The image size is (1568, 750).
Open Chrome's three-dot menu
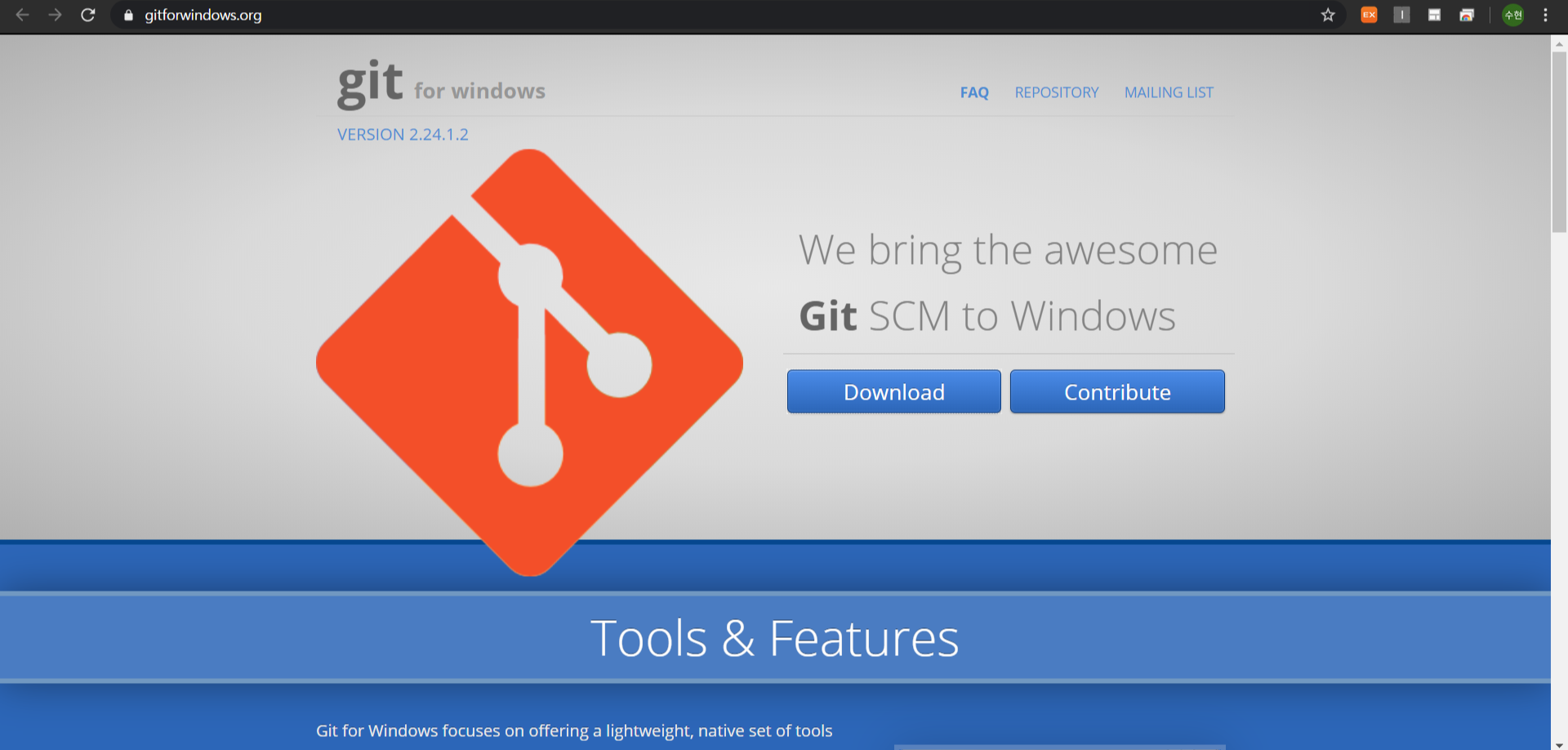[x=1545, y=15]
